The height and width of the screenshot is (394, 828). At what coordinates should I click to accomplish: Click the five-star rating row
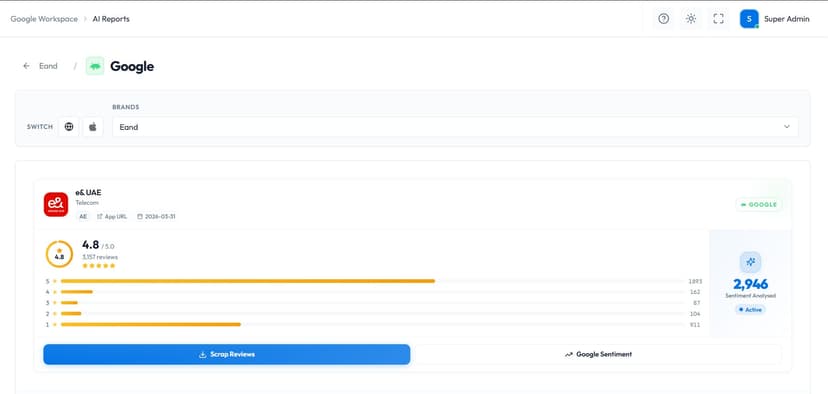pos(98,266)
